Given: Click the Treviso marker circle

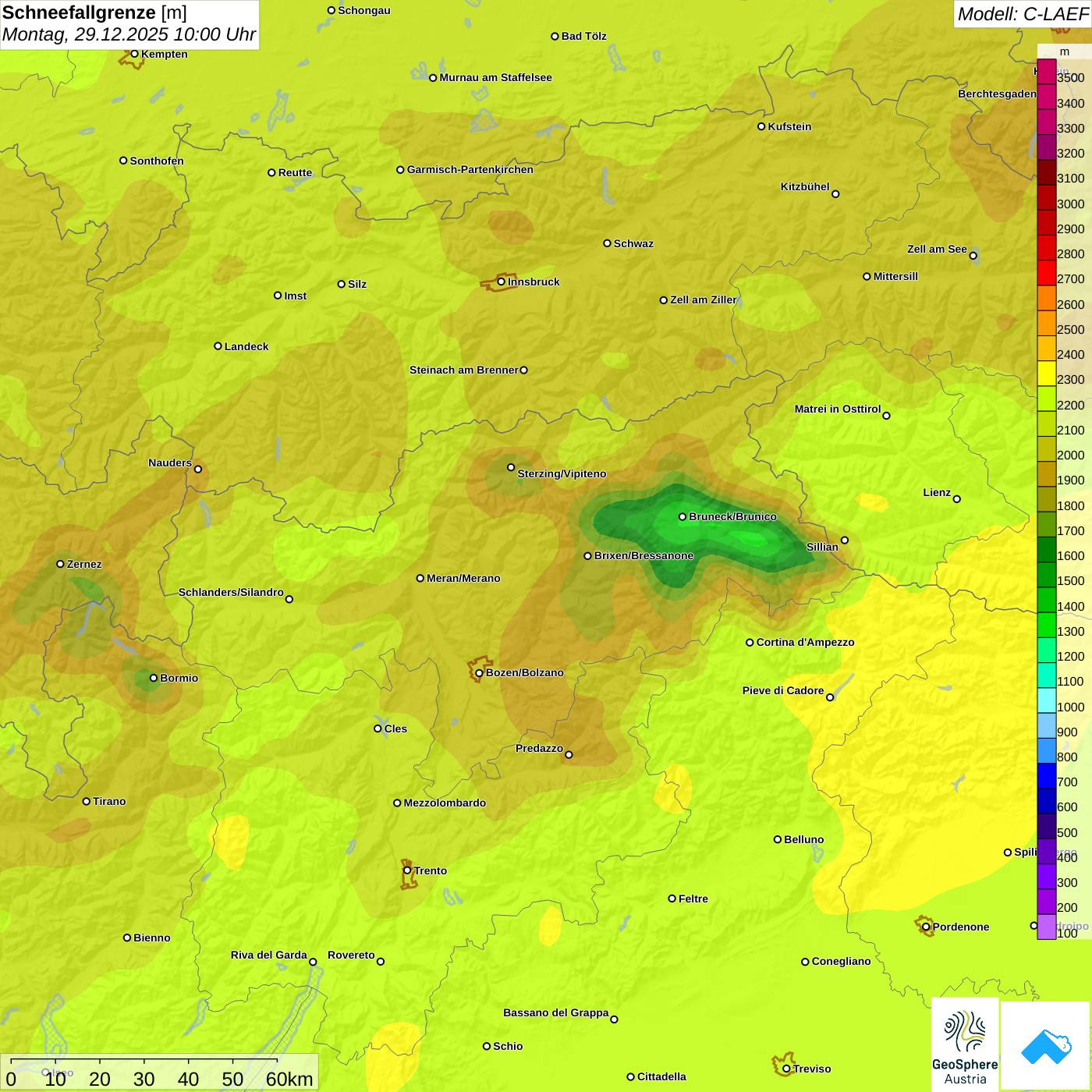Looking at the screenshot, I should point(786,1069).
